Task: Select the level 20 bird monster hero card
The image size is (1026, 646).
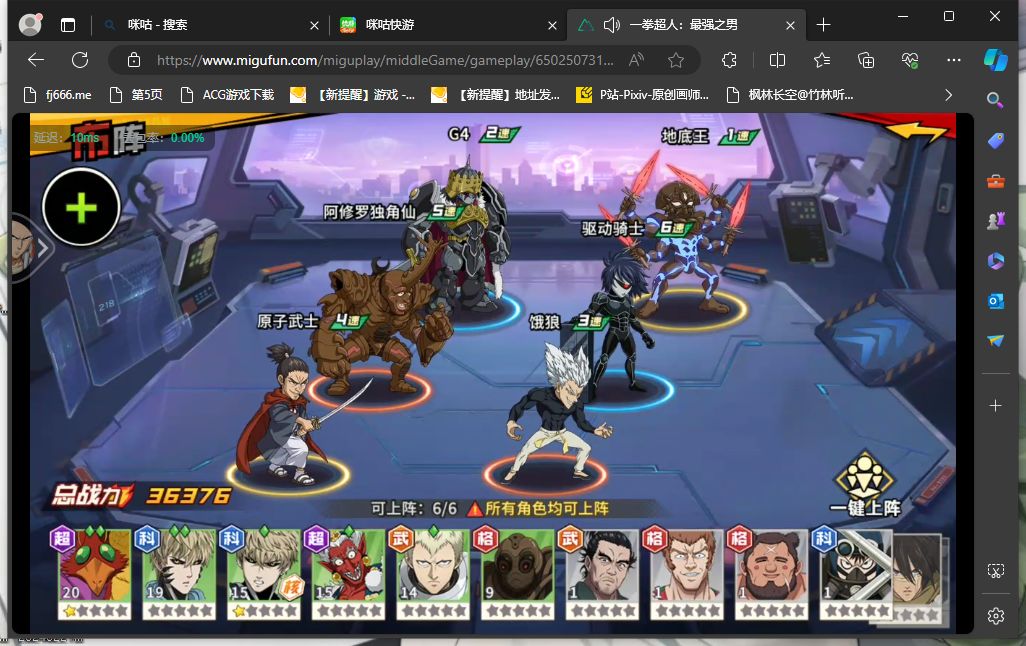Action: [95, 575]
